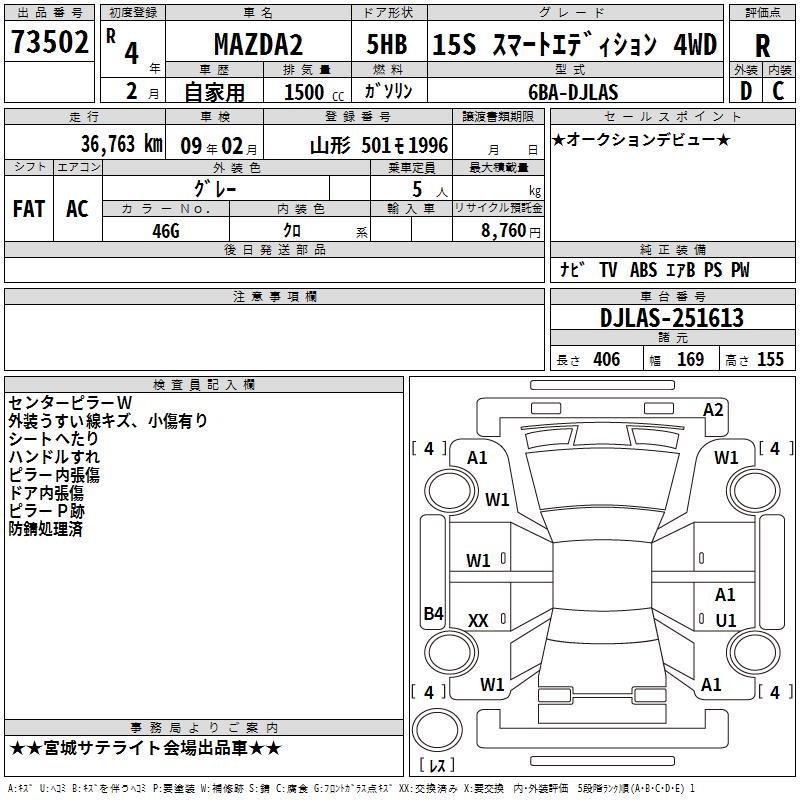Image resolution: width=800 pixels, height=800 pixels.
Task: Click length value 406
Action: click(606, 359)
